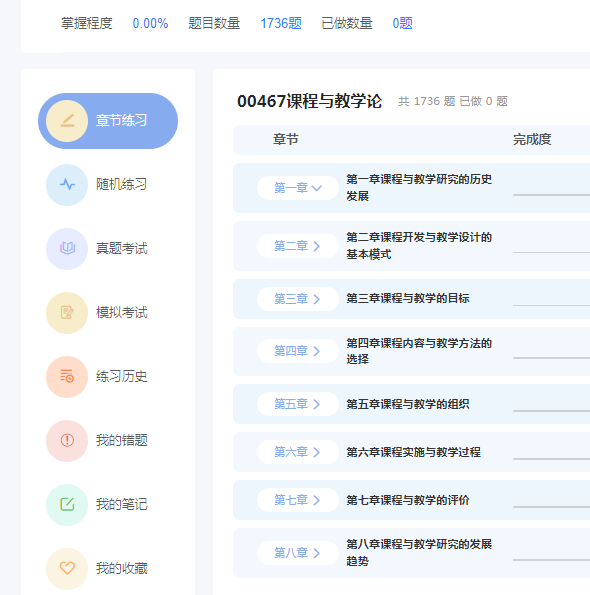Click the 完成度 column header
Image resolution: width=590 pixels, height=595 pixels.
coord(532,140)
